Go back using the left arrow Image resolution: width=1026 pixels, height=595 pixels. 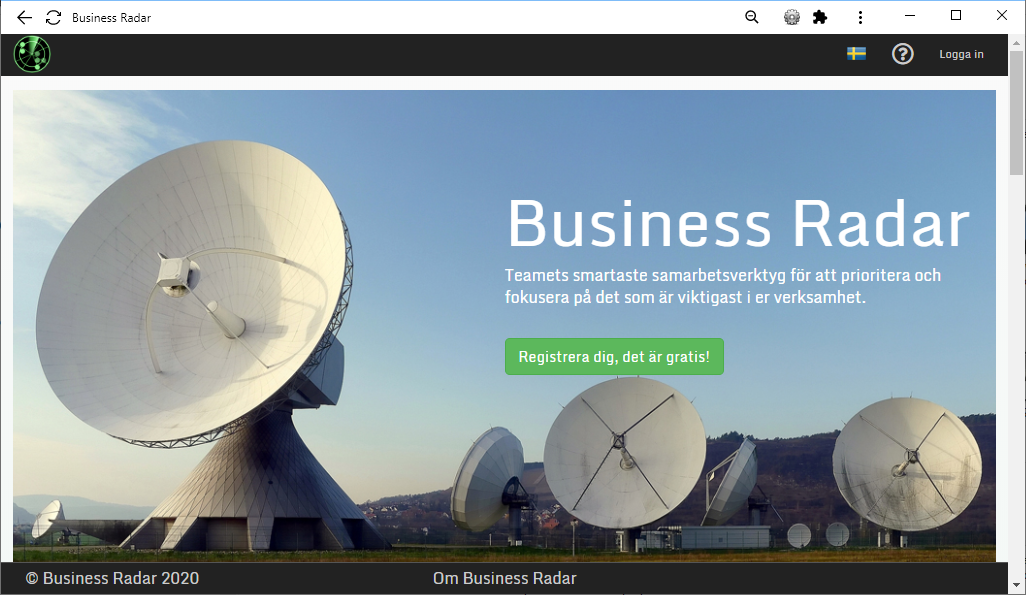24,18
